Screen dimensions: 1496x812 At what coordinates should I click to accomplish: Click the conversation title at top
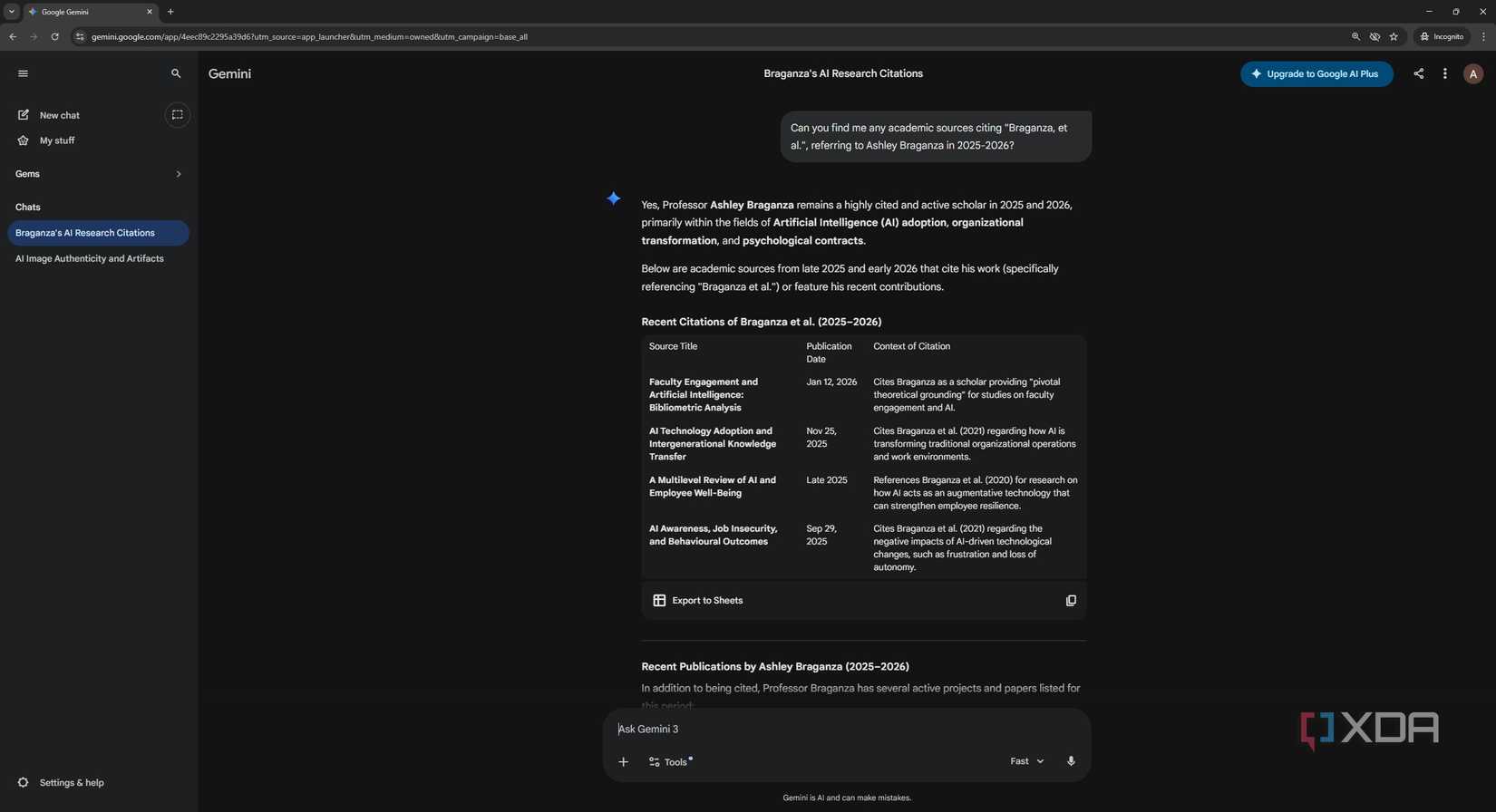(842, 73)
